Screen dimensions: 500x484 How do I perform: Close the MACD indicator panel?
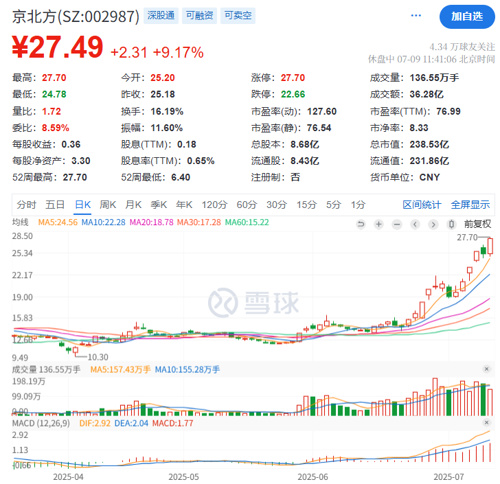[x=486, y=422]
